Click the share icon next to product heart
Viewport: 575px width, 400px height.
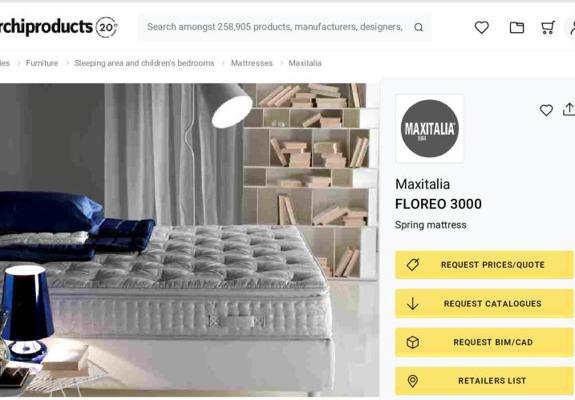point(569,109)
